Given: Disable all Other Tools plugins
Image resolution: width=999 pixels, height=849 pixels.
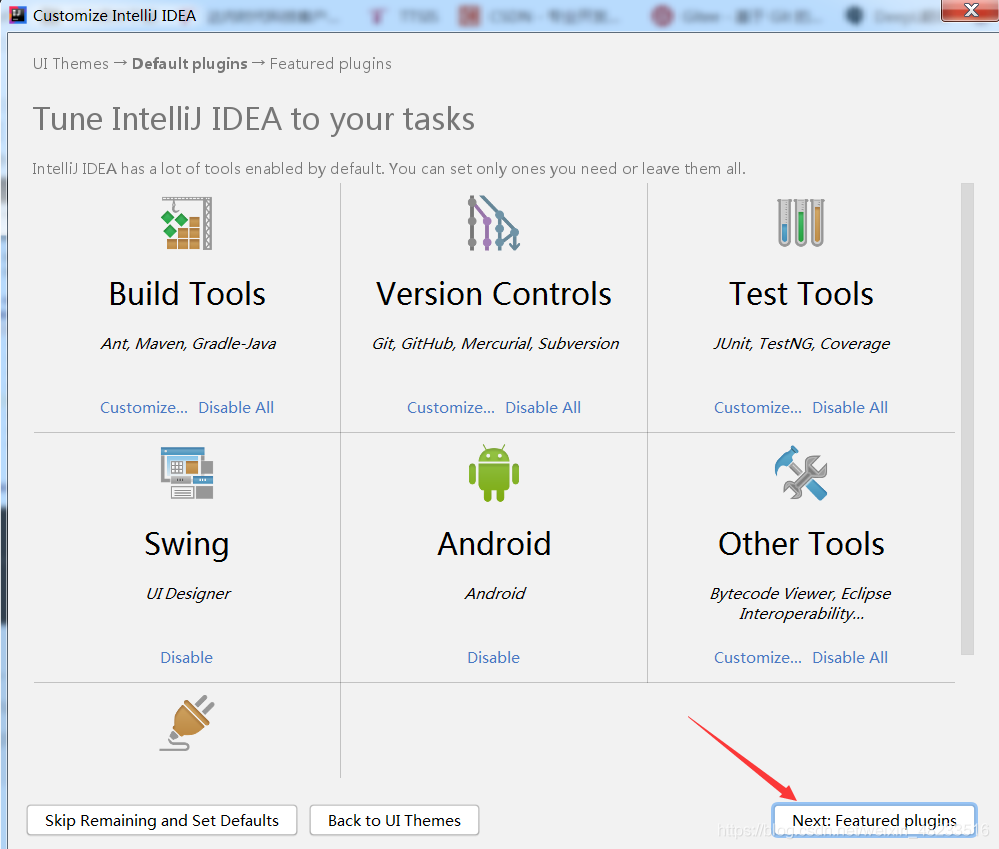Looking at the screenshot, I should [850, 657].
